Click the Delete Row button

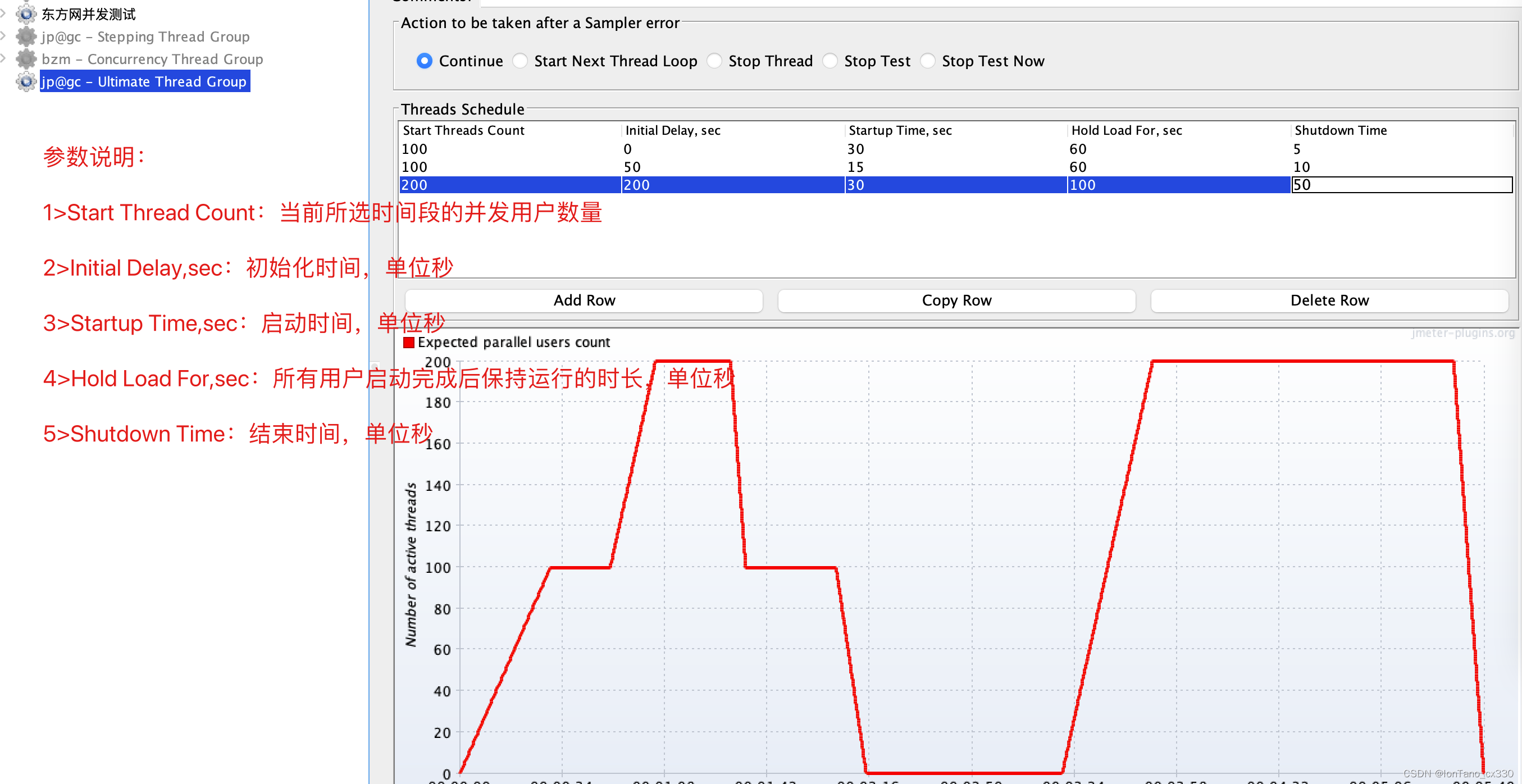click(1329, 300)
